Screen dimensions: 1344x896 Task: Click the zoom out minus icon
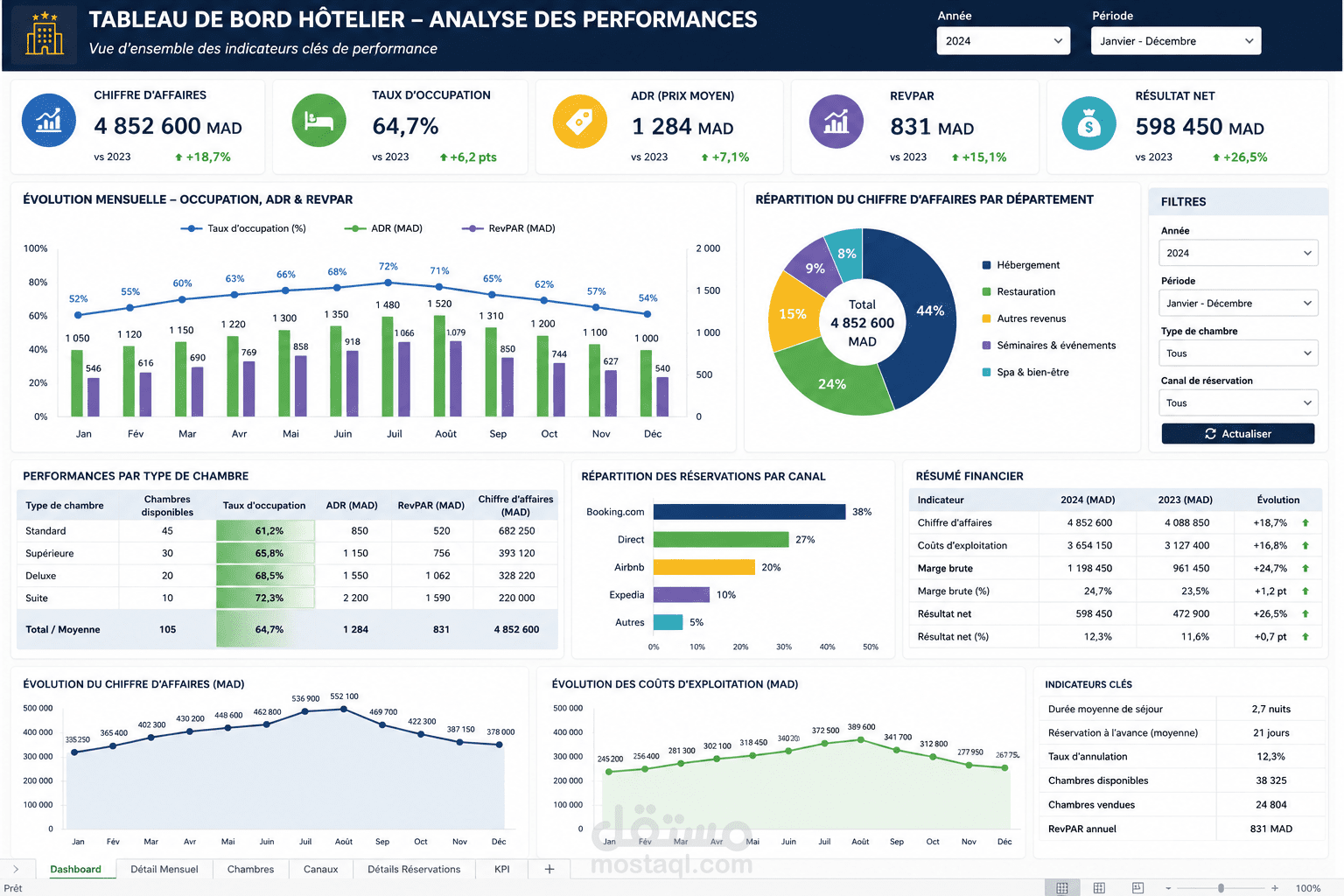tap(1168, 888)
